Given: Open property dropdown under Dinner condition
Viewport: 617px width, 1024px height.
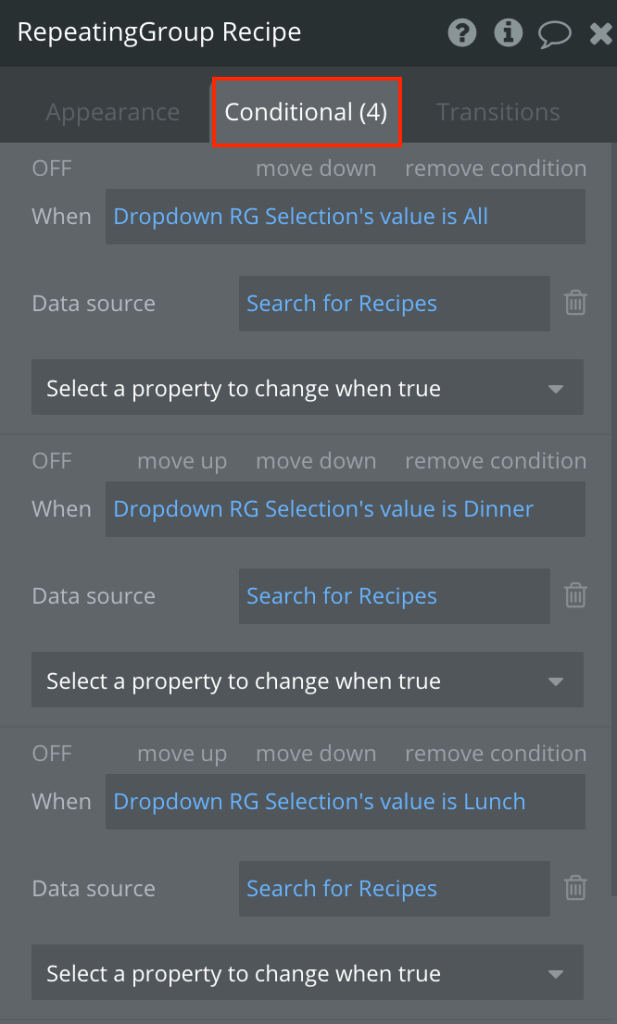Looking at the screenshot, I should 307,681.
